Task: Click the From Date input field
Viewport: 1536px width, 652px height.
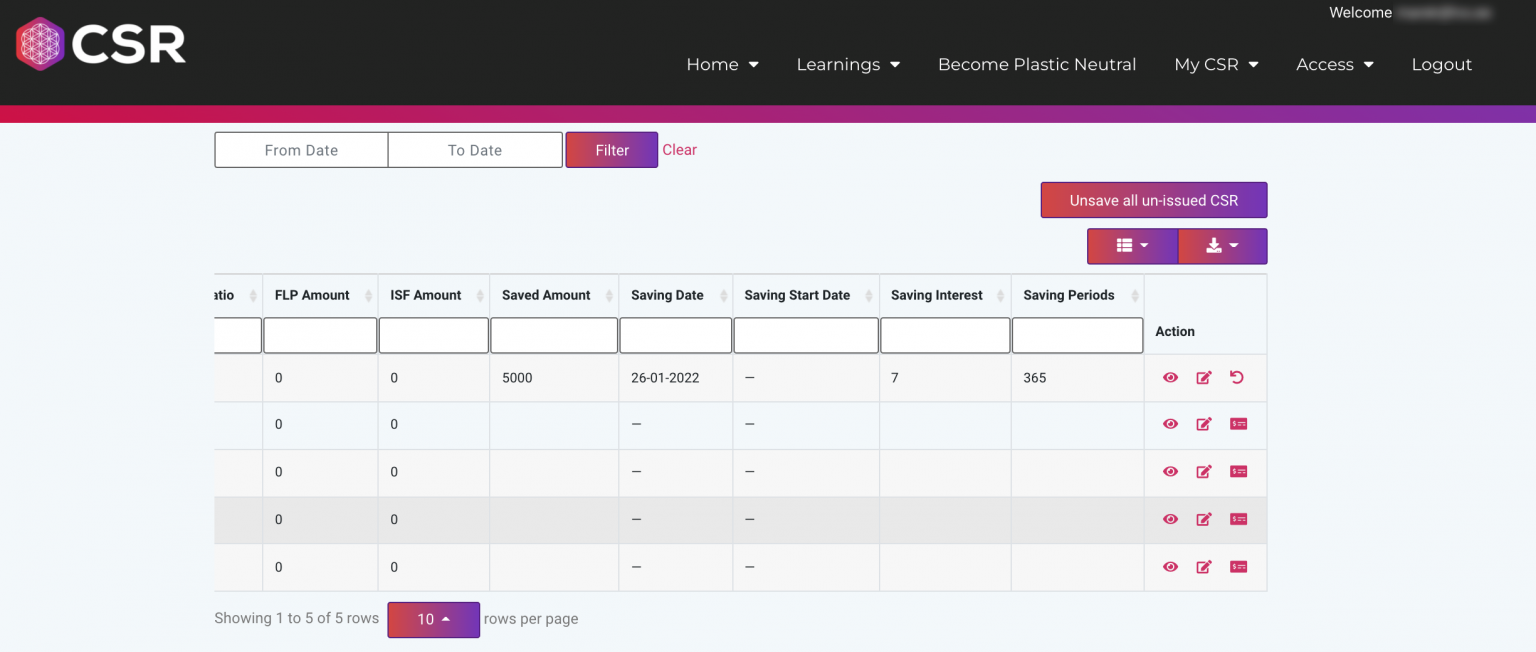Action: (301, 150)
